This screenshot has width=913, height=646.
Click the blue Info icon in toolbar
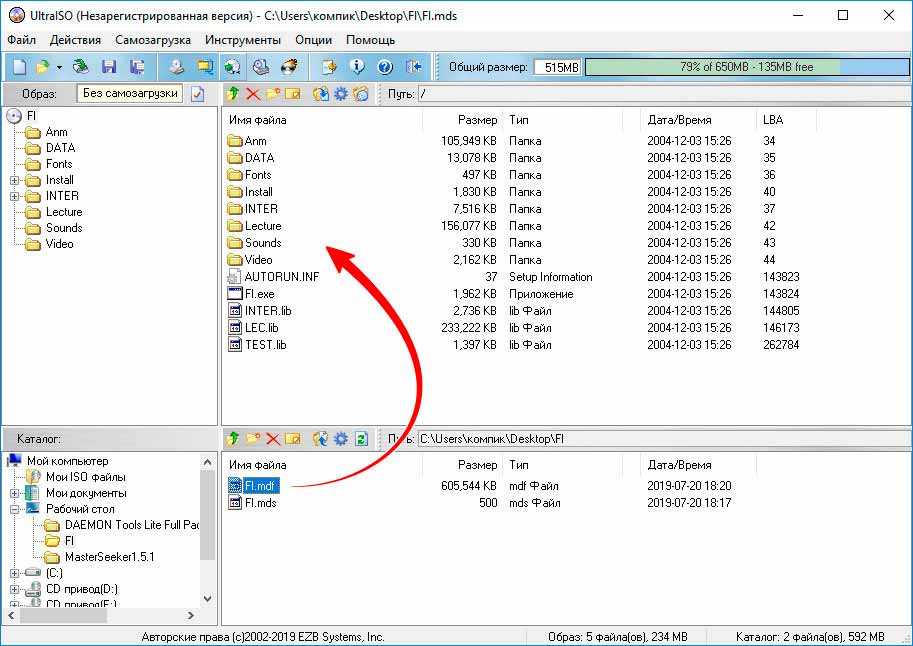[x=357, y=67]
